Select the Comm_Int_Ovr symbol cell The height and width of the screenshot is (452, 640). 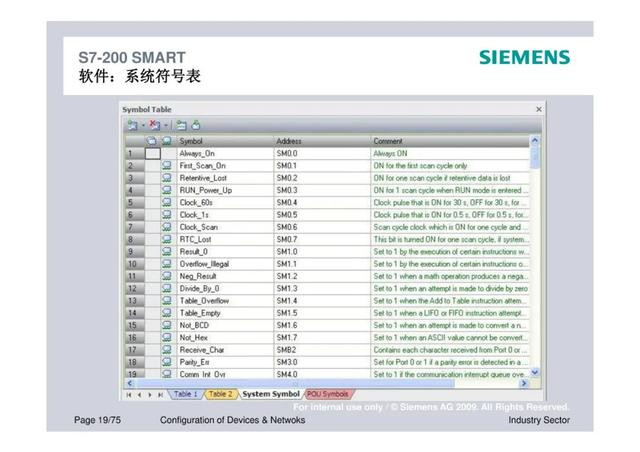[x=225, y=374]
